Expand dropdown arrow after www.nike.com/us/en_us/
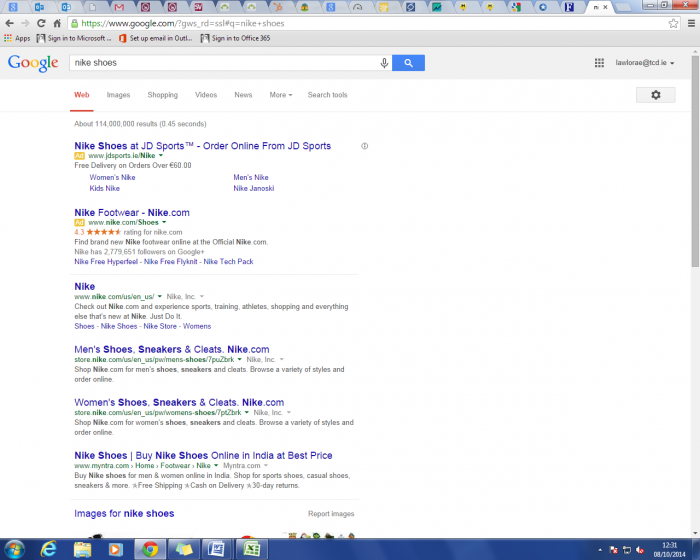 point(159,297)
